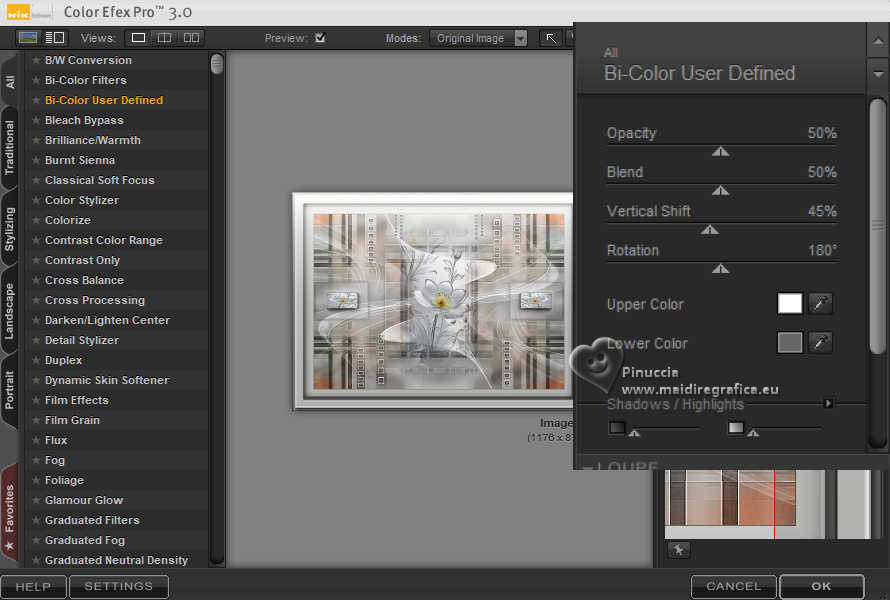The height and width of the screenshot is (600, 890).
Task: Select the Glamour Glow filter
Action: coord(84,500)
